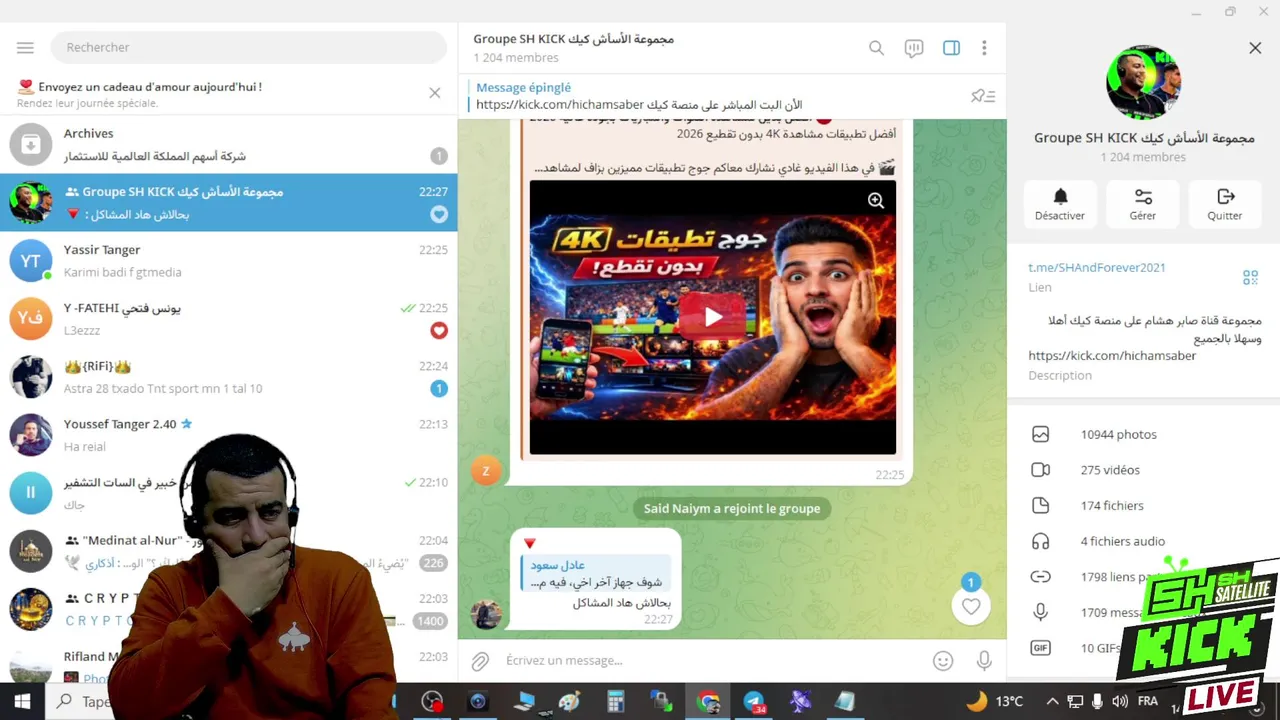Open the t.me/SHAndForever2021 link
This screenshot has height=720, width=1280.
pyautogui.click(x=1097, y=268)
